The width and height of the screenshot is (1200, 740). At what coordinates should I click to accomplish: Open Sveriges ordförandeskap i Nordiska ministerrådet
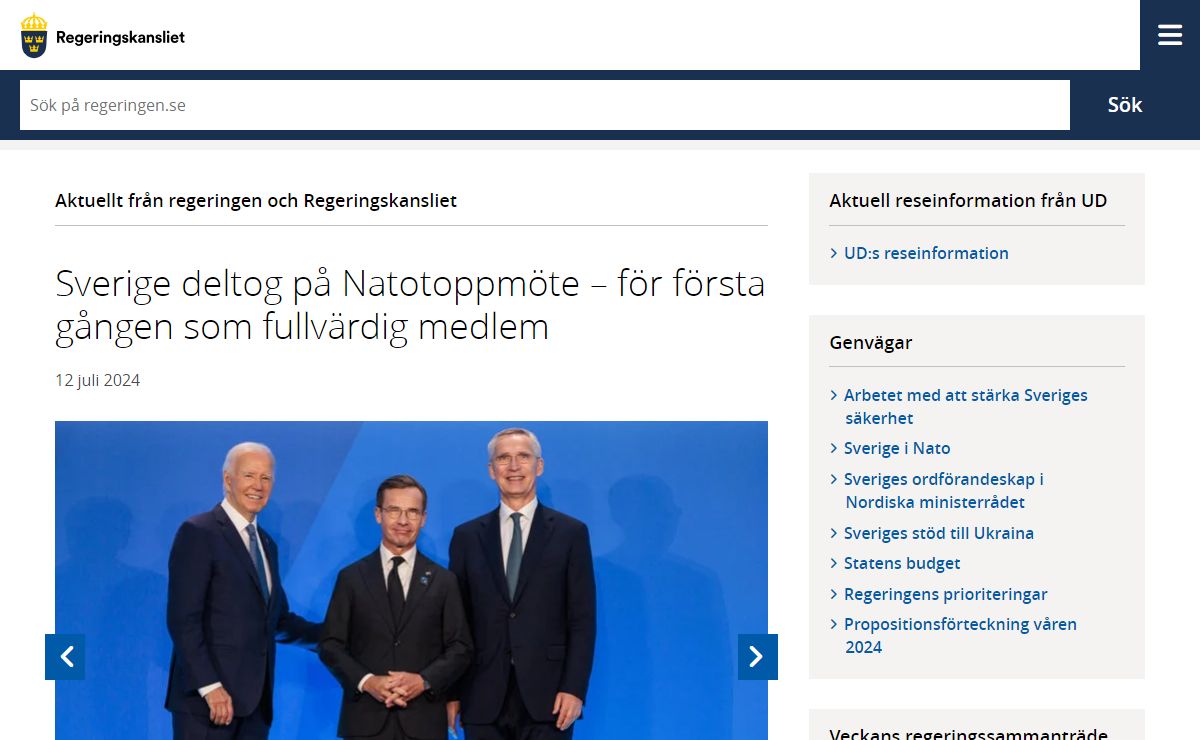point(943,490)
